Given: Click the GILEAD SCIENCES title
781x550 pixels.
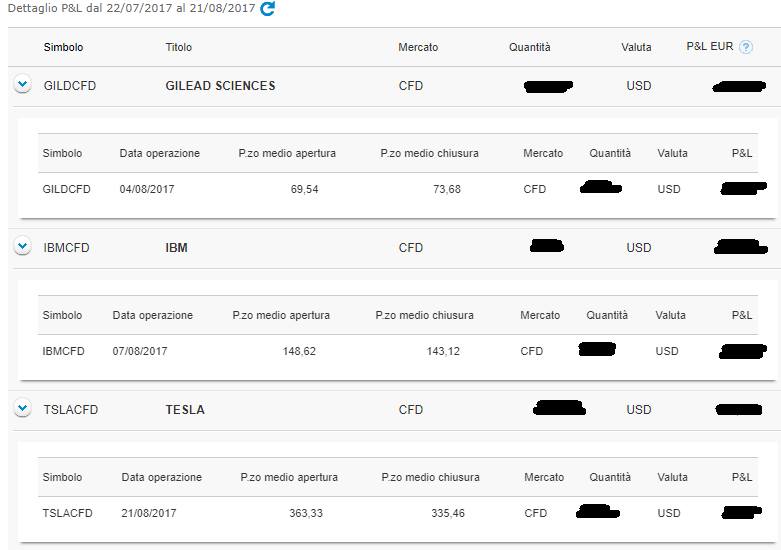Looking at the screenshot, I should pyautogui.click(x=220, y=86).
